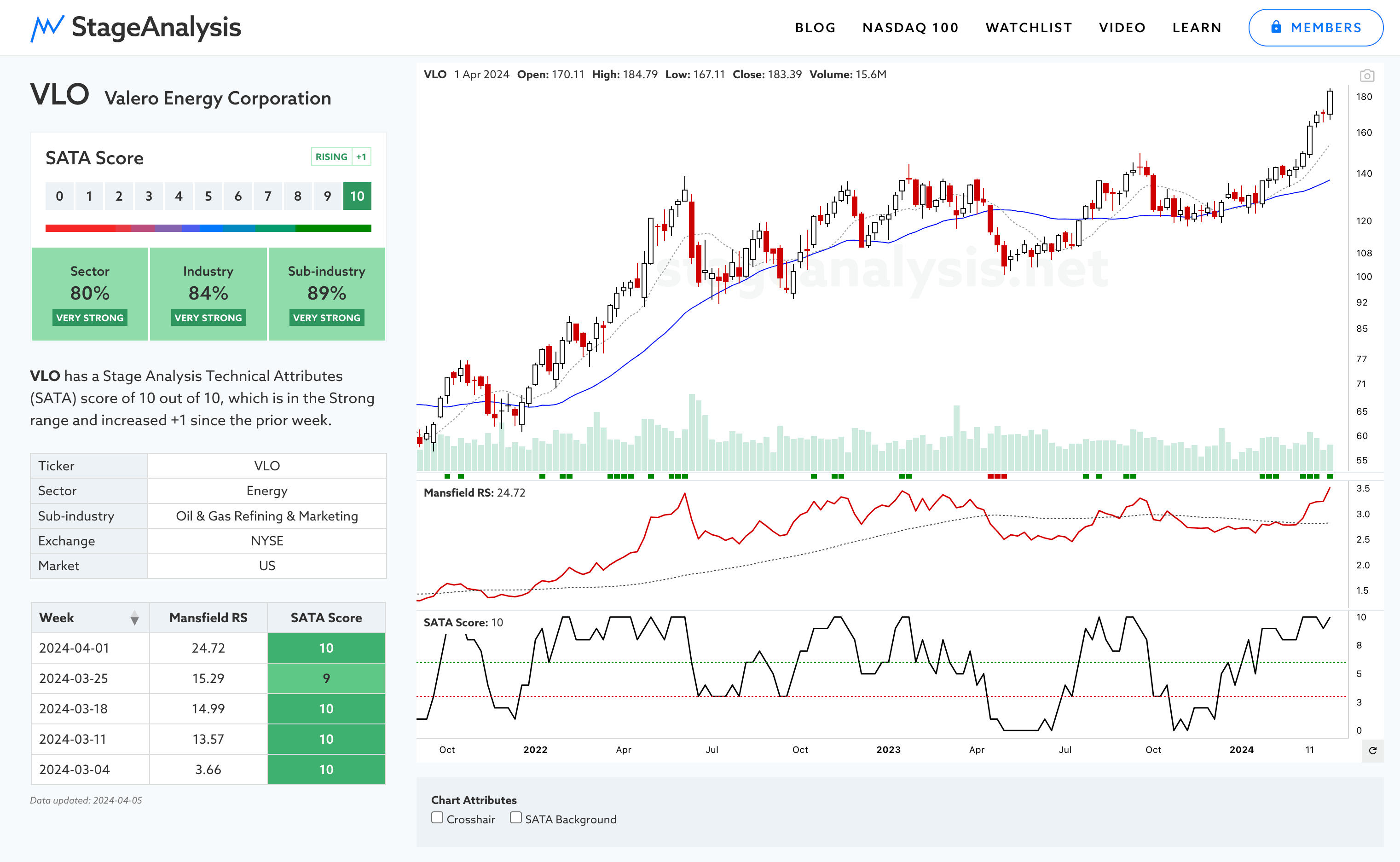Click the Valero Energy Corporation heading
This screenshot has height=862, width=1400.
click(218, 98)
